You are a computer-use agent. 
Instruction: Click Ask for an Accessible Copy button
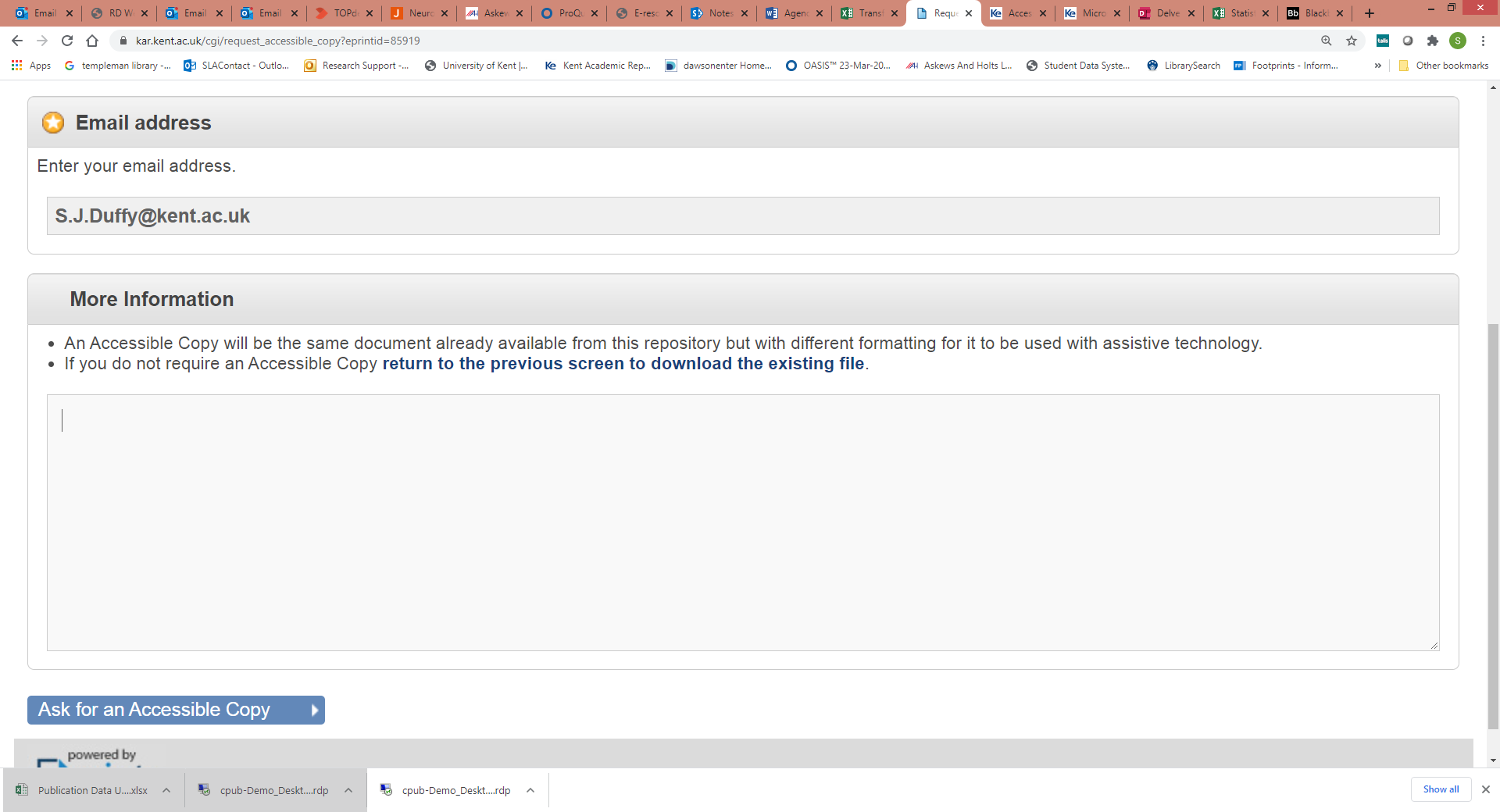pyautogui.click(x=176, y=710)
